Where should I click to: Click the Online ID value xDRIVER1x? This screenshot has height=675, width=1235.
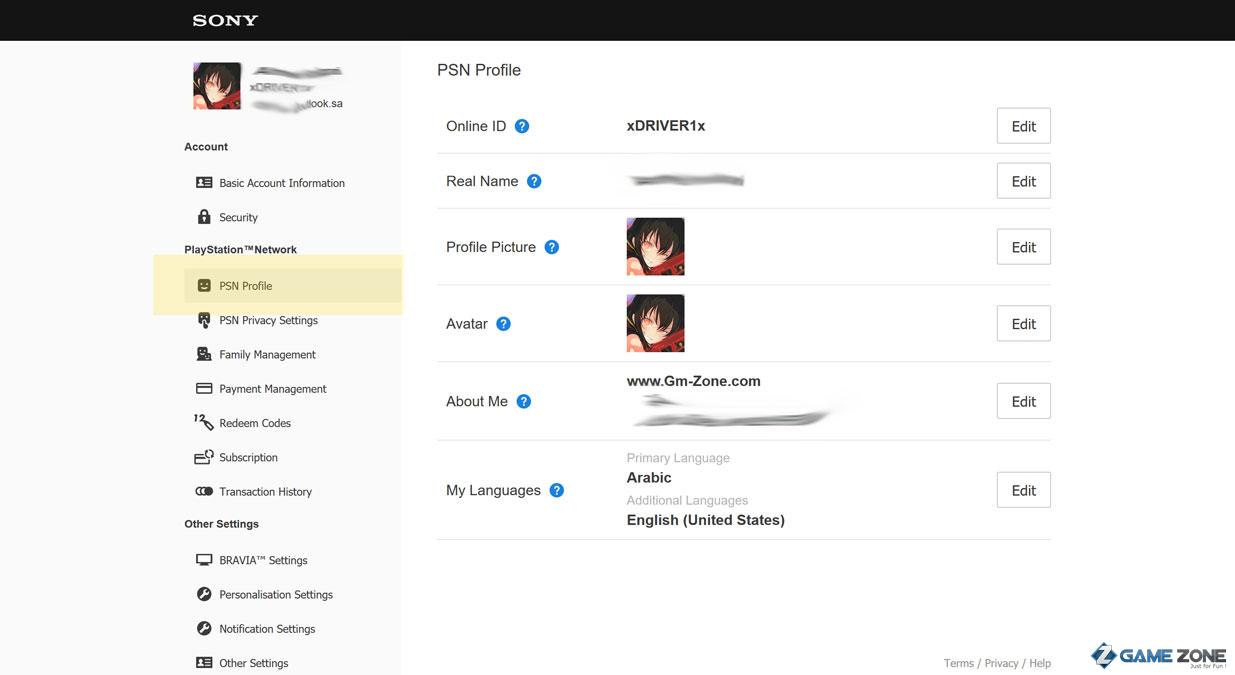pyautogui.click(x=666, y=126)
